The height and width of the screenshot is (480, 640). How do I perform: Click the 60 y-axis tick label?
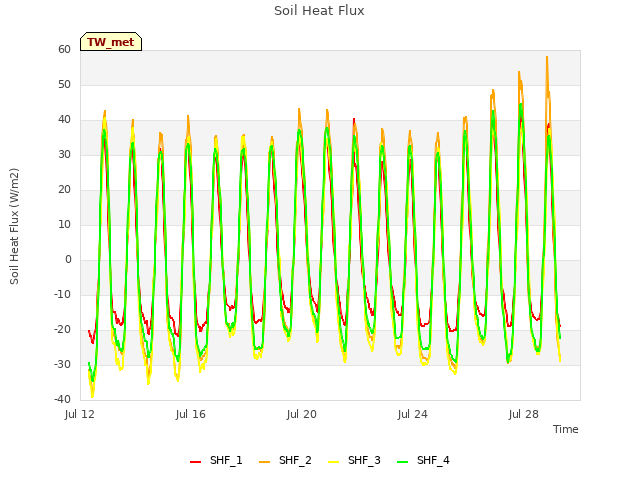coord(64,49)
